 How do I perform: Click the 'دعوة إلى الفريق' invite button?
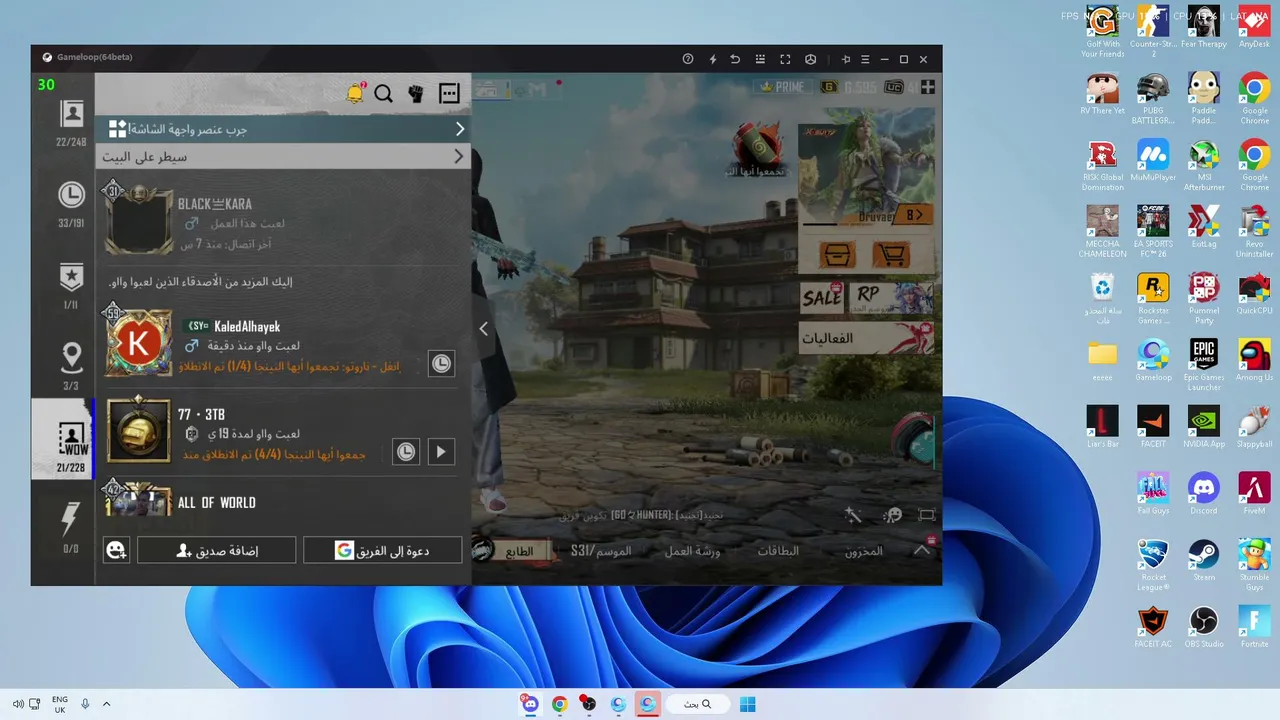[383, 550]
